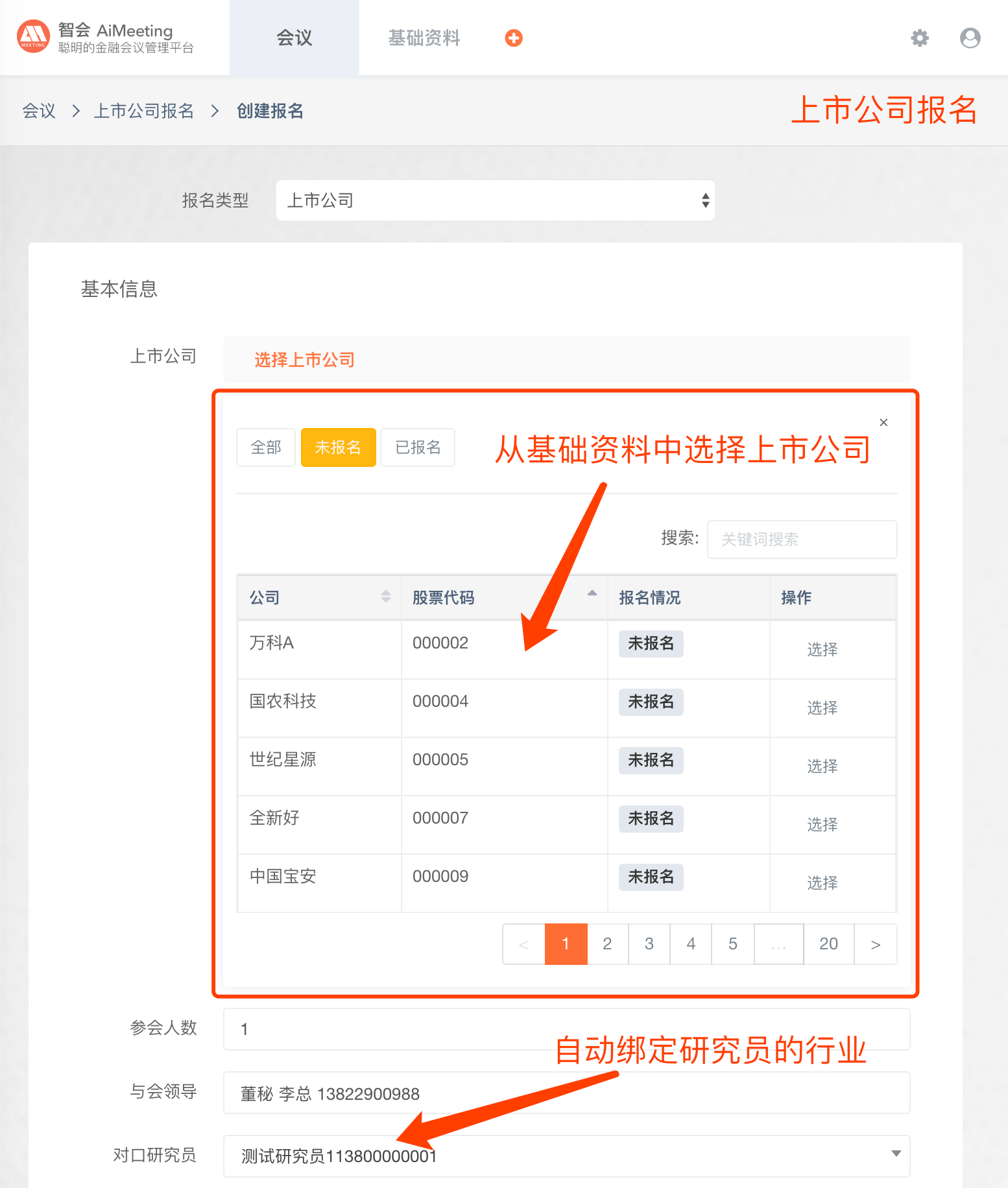Switch to the 会议 tab
The image size is (1008, 1188).
click(294, 38)
